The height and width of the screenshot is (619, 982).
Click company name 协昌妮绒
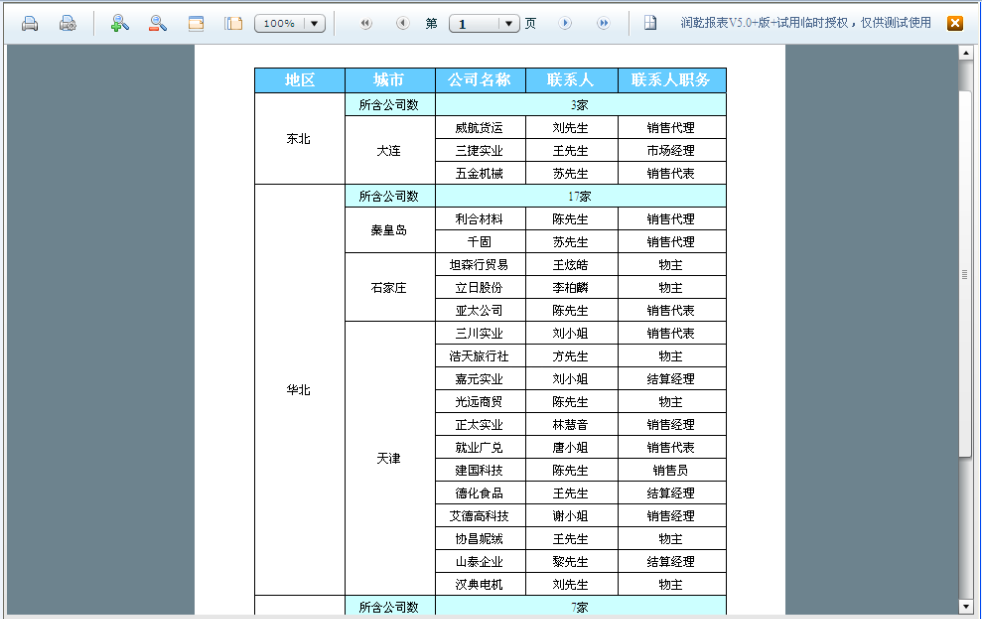tap(480, 539)
